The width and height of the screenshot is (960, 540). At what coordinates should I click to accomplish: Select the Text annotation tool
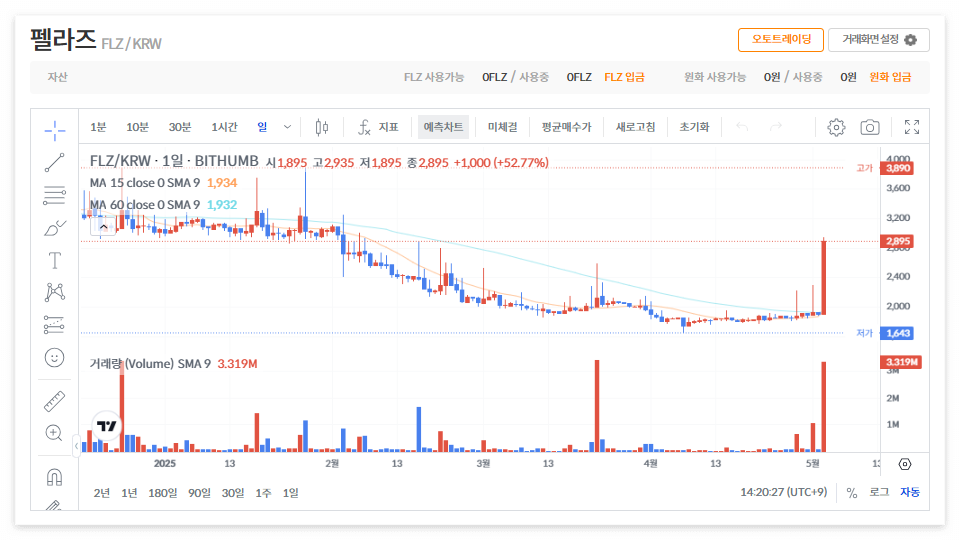(54, 261)
